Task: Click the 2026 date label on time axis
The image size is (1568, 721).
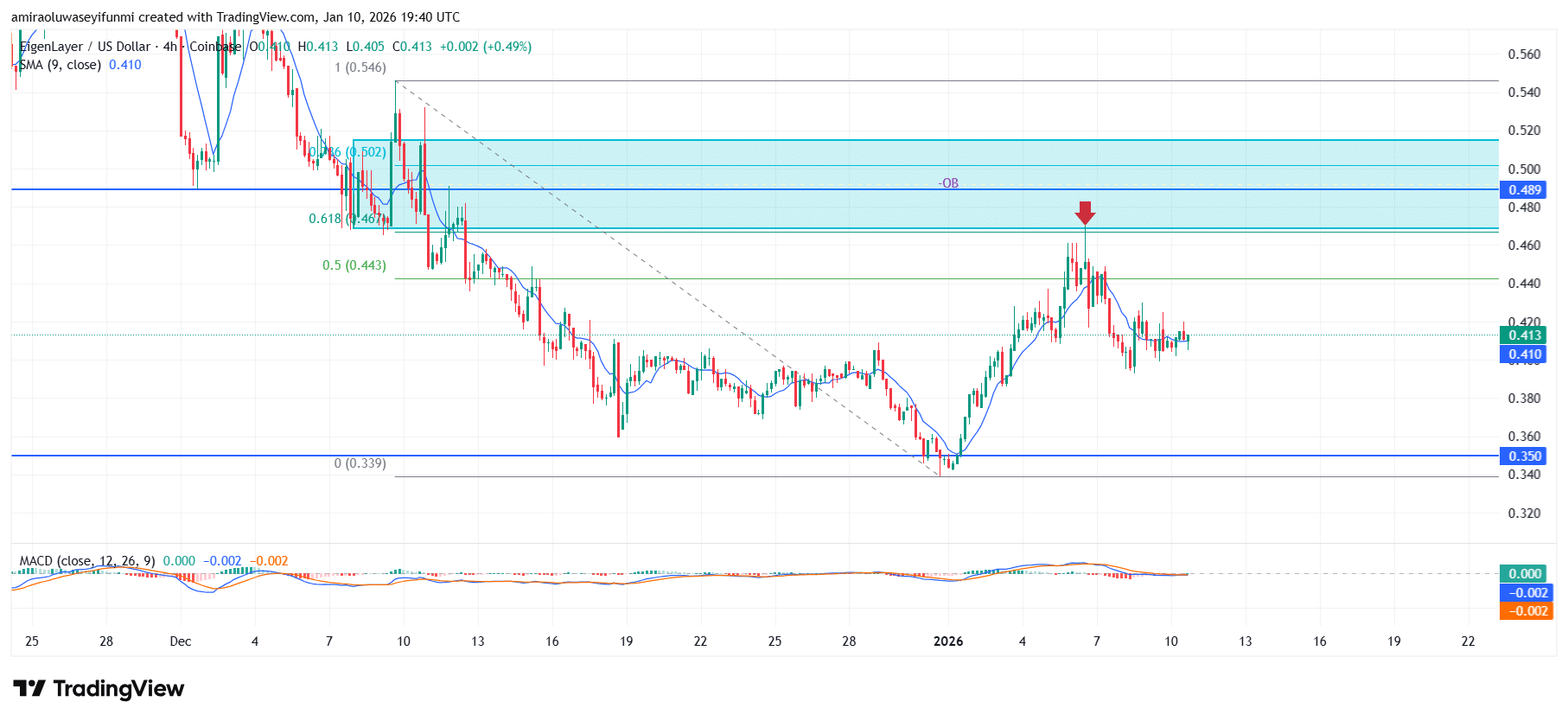Action: click(948, 641)
